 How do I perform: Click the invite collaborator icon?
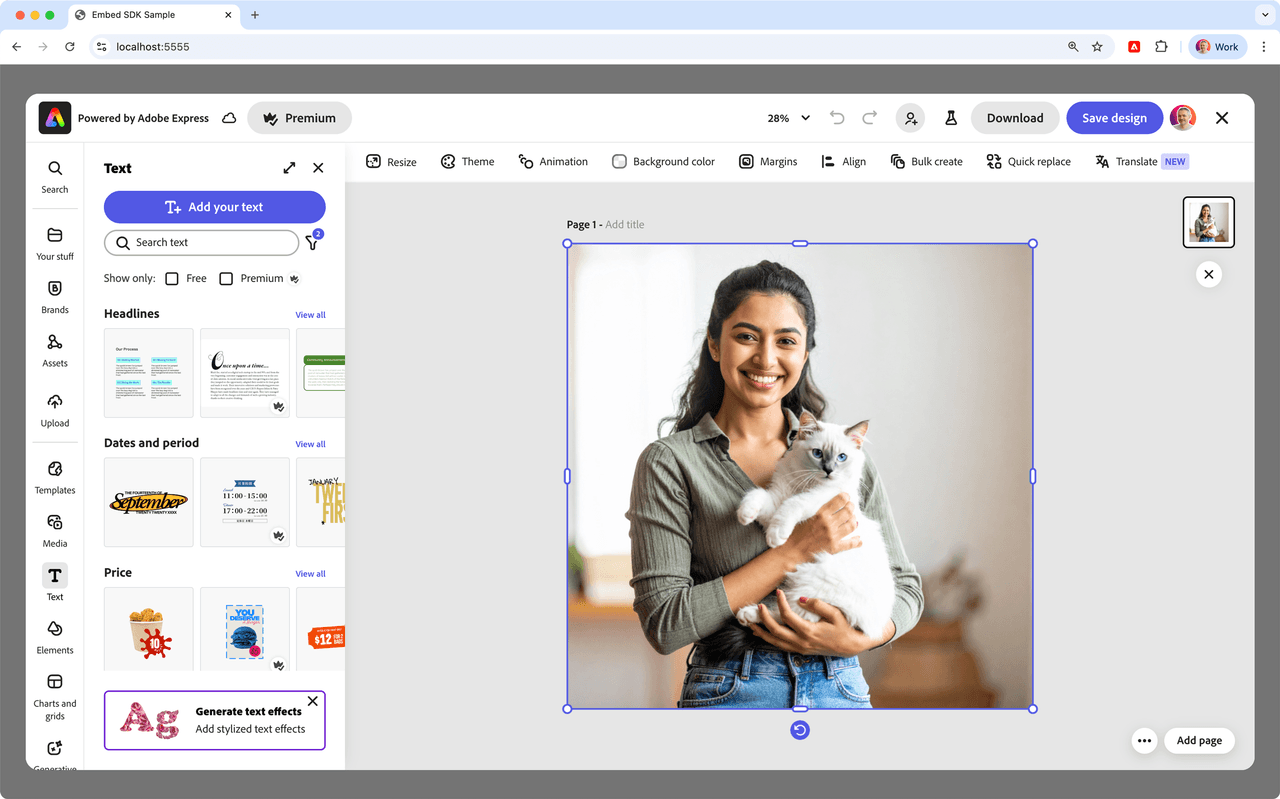pos(910,118)
